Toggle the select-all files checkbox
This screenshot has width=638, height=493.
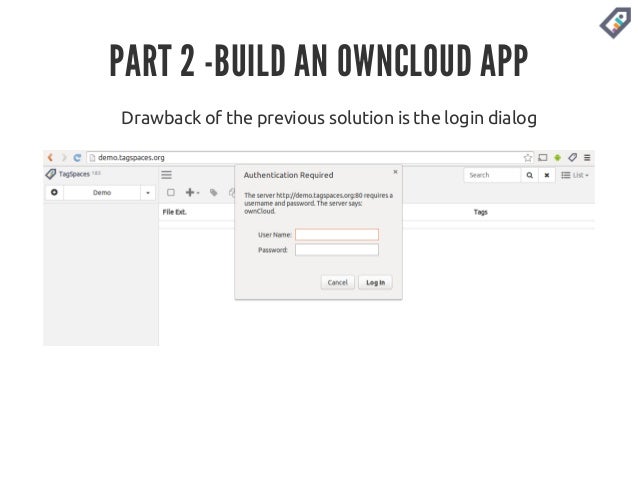click(x=171, y=192)
